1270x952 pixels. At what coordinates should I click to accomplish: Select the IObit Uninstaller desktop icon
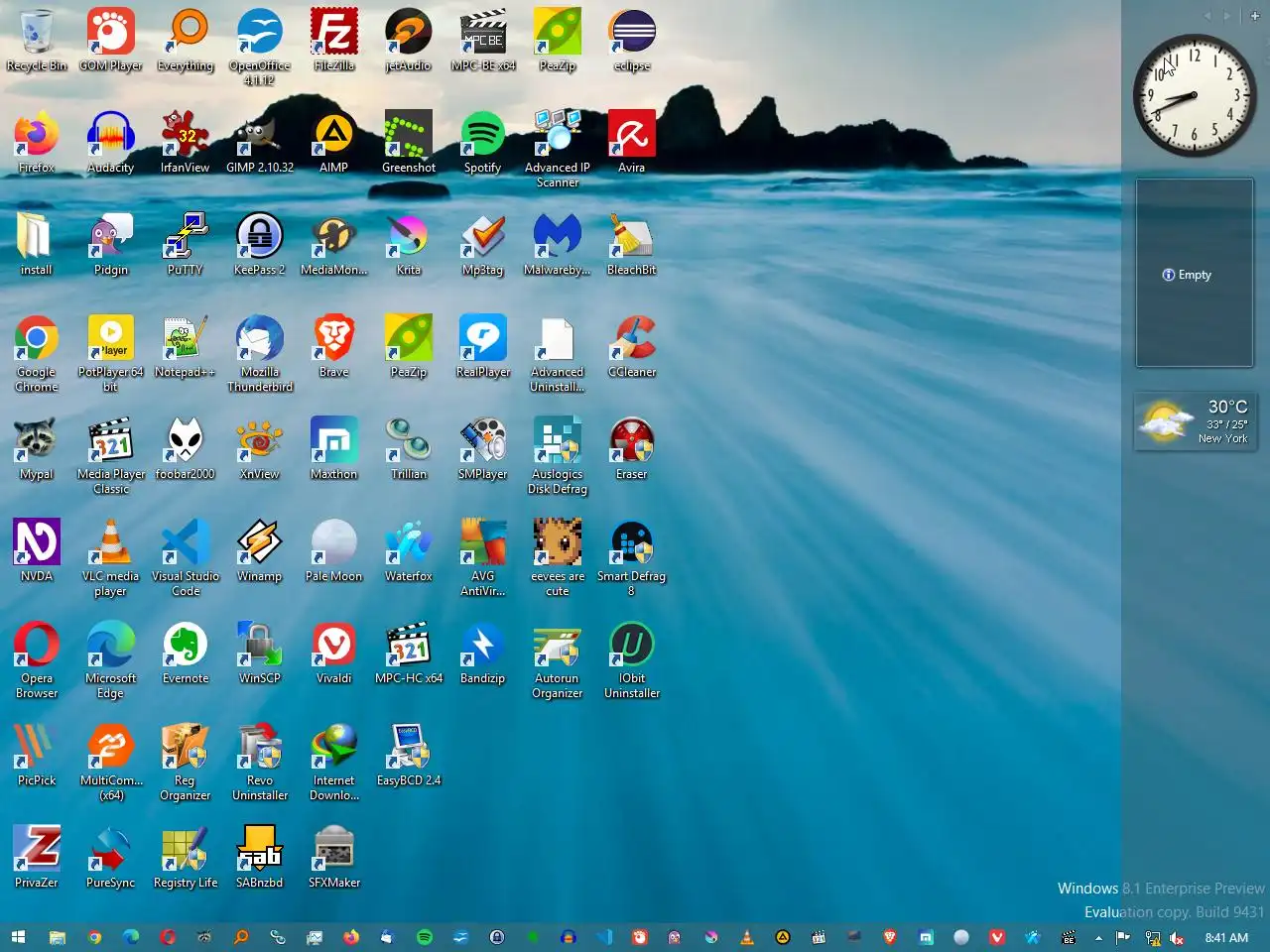click(632, 660)
